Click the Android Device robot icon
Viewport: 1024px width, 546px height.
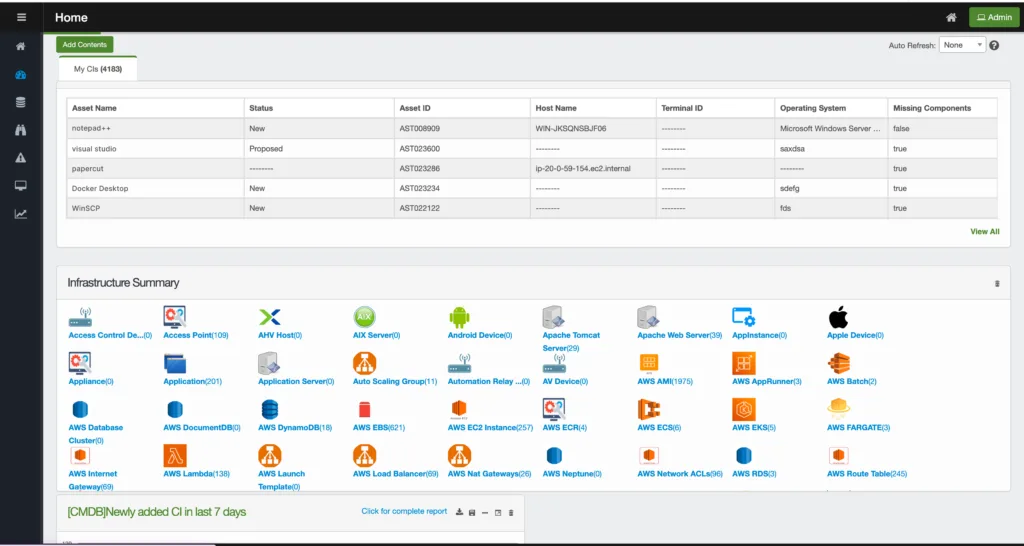[x=459, y=317]
